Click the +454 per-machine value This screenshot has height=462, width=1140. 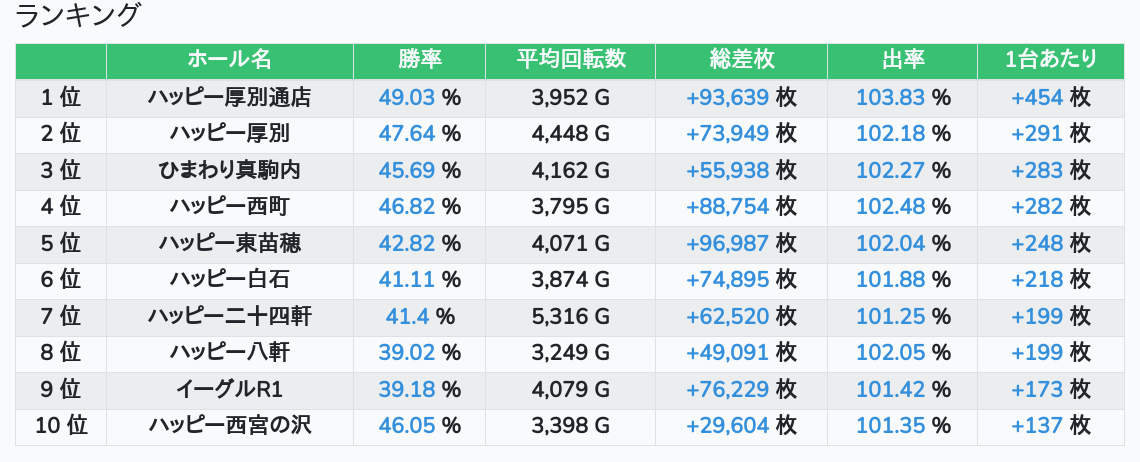[x=1037, y=97]
